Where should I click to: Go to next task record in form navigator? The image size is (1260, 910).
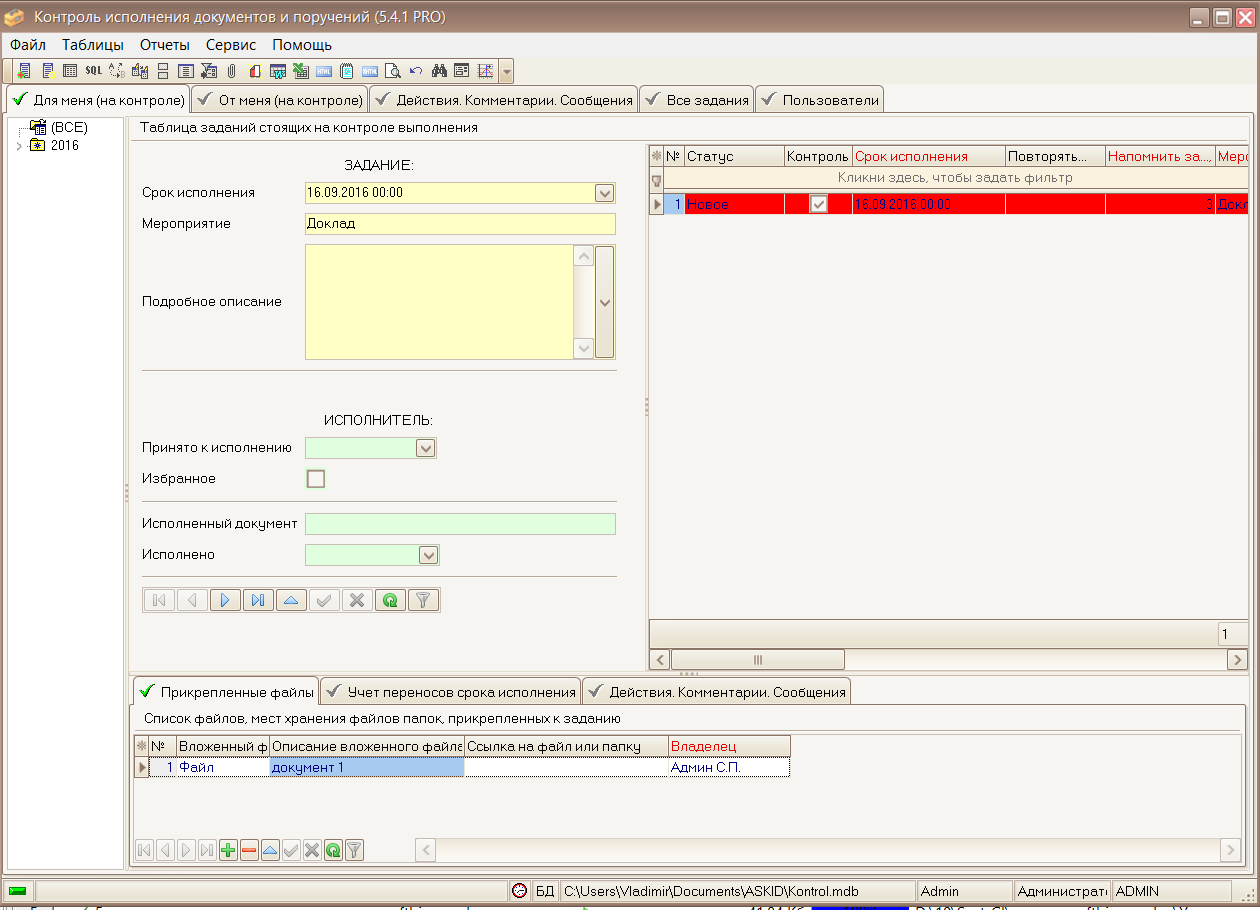tap(225, 600)
